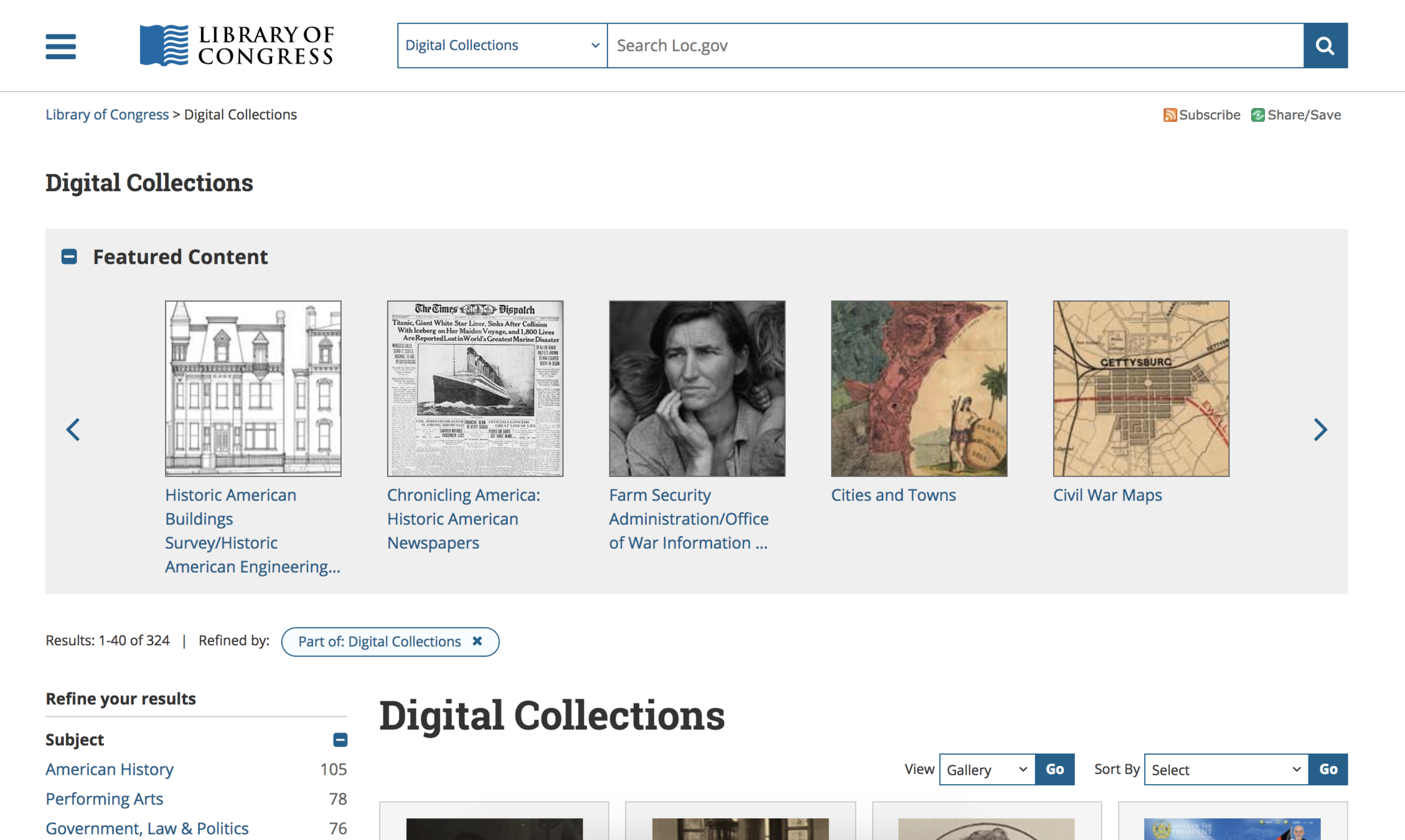Click Library of Congress breadcrumb link

coord(107,114)
